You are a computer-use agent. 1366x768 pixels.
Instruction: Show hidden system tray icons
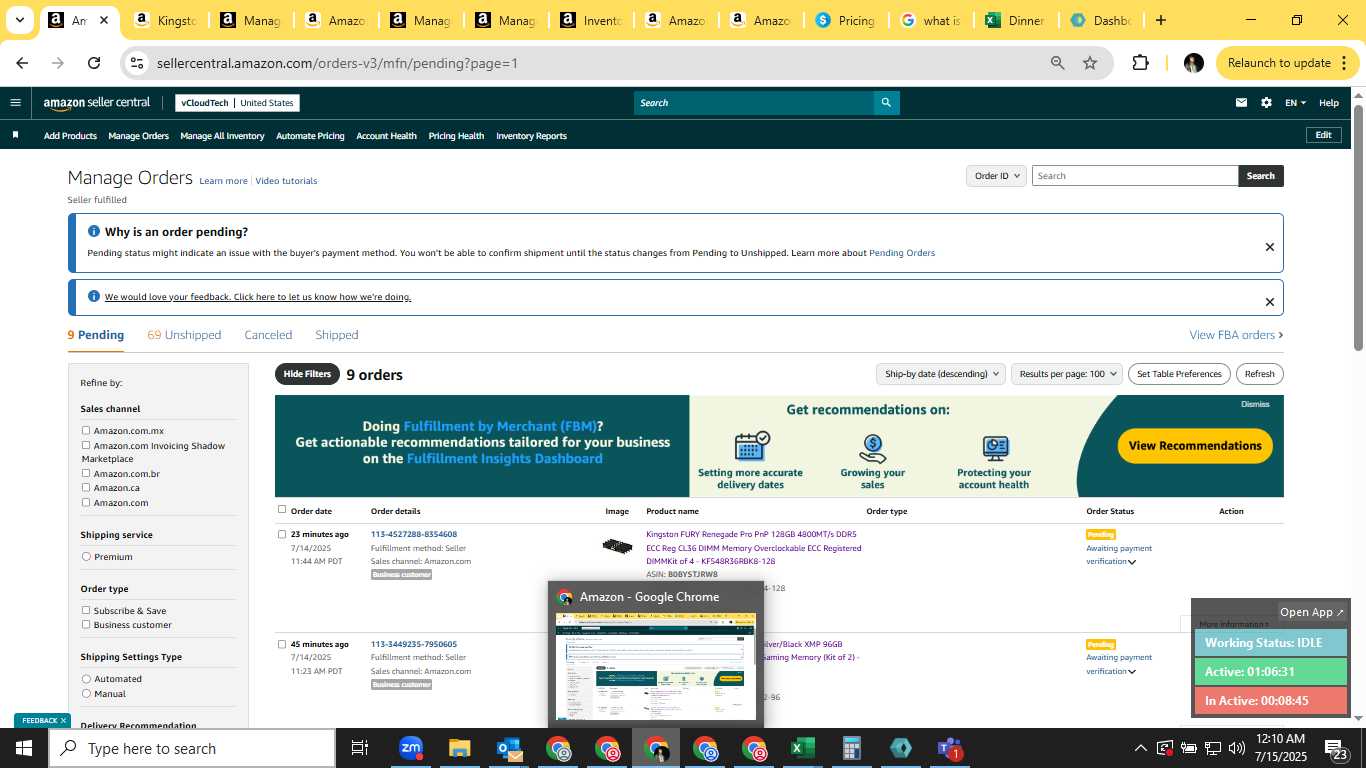point(1140,748)
